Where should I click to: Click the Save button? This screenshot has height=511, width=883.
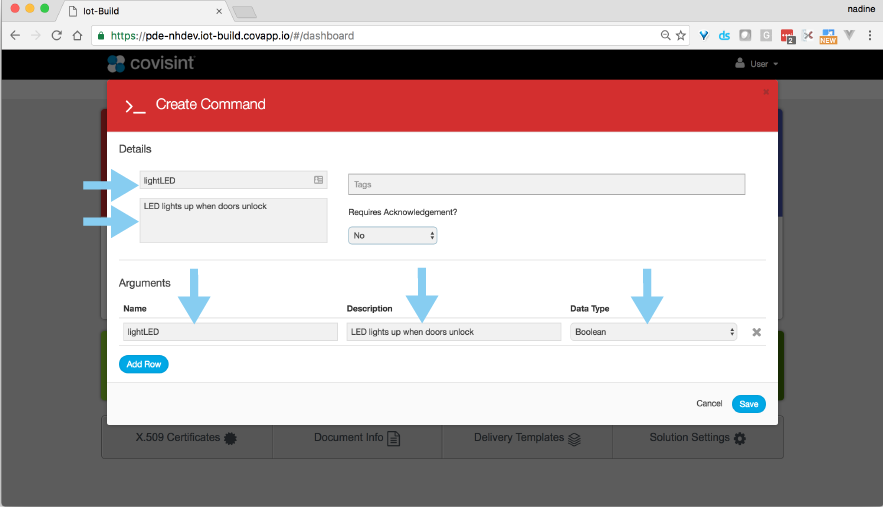click(748, 404)
